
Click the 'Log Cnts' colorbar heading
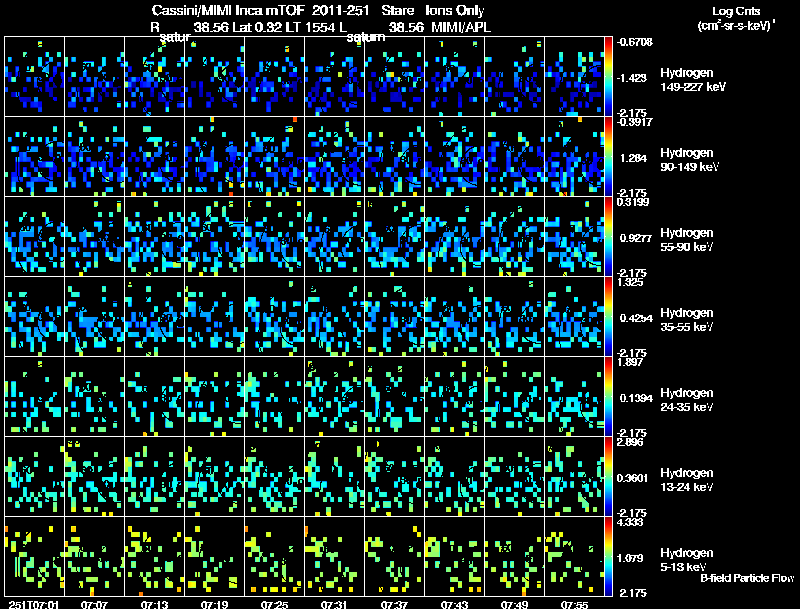[x=736, y=11]
